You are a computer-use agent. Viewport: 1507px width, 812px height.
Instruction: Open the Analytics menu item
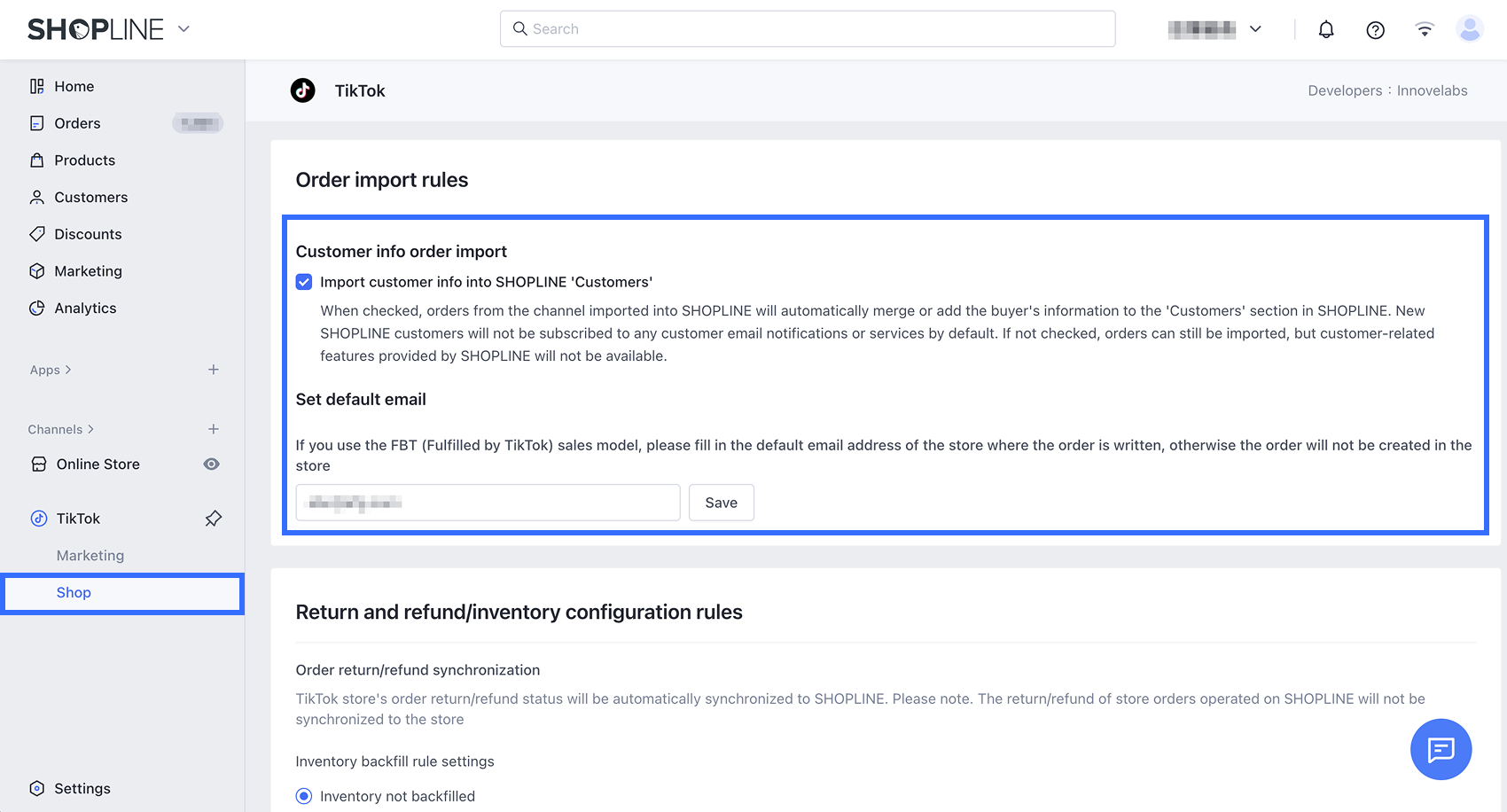[x=85, y=308]
